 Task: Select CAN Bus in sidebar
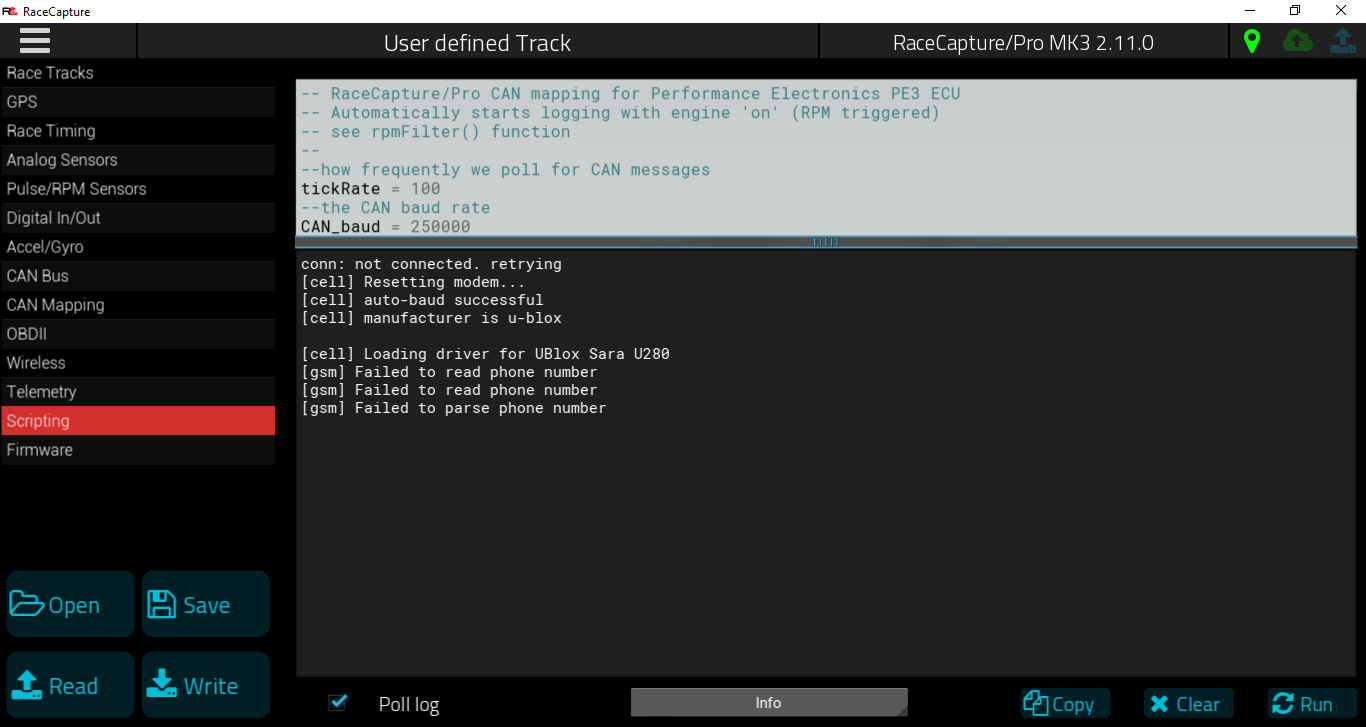click(138, 276)
